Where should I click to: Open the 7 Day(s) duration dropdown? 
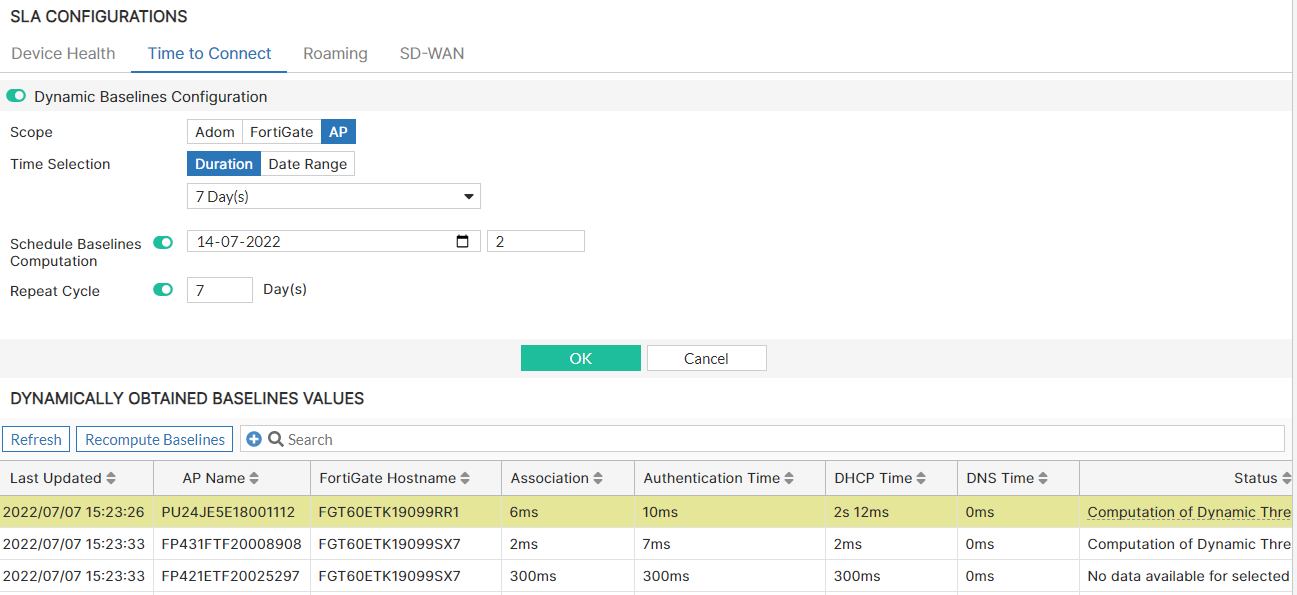[x=334, y=196]
